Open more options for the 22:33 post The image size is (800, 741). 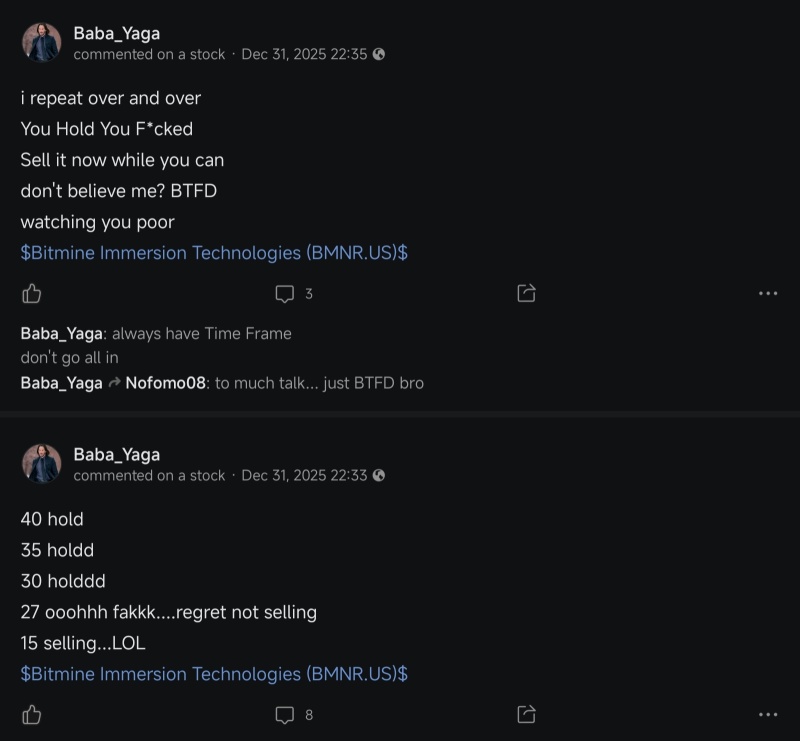[768, 714]
